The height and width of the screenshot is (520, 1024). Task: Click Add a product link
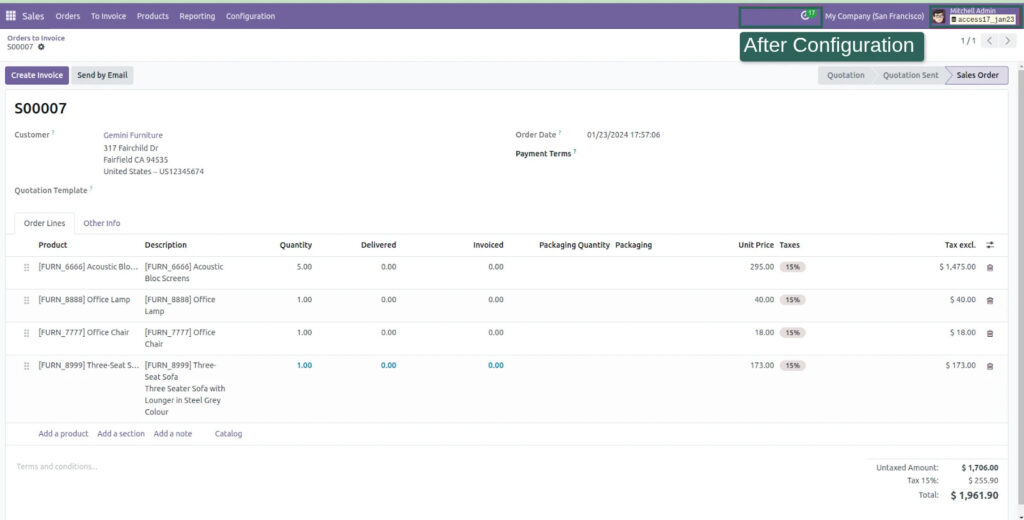(x=63, y=434)
